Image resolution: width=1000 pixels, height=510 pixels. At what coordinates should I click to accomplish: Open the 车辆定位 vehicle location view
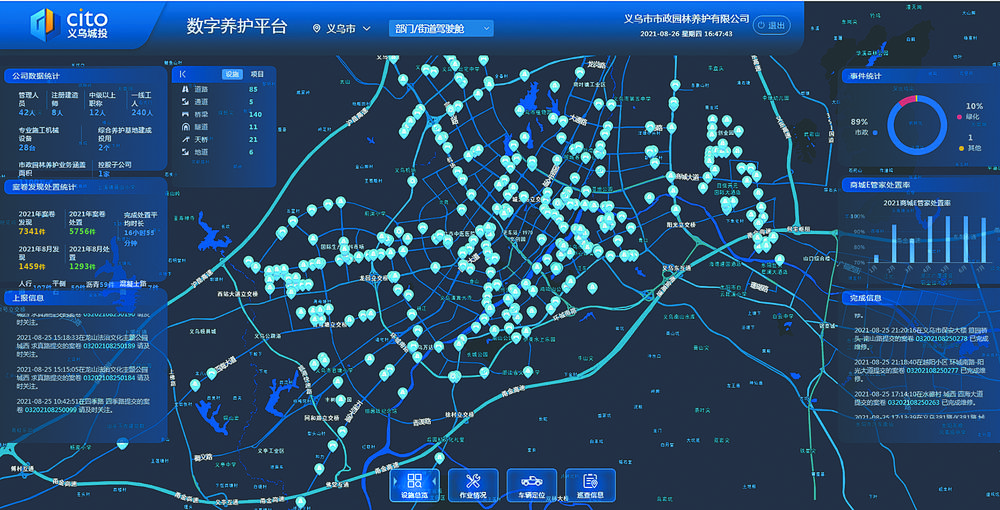pyautogui.click(x=531, y=484)
